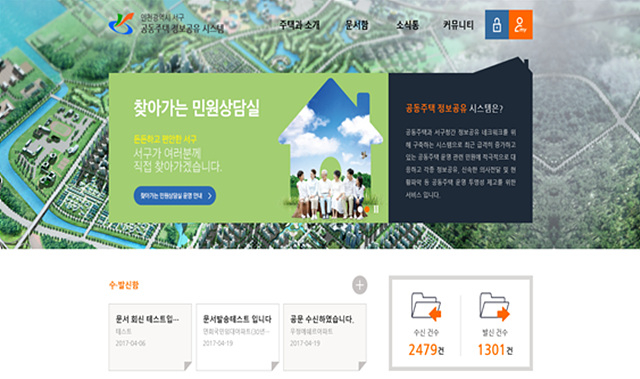Click the received documents folder icon
Viewport: 640px width, 379px height.
[426, 306]
